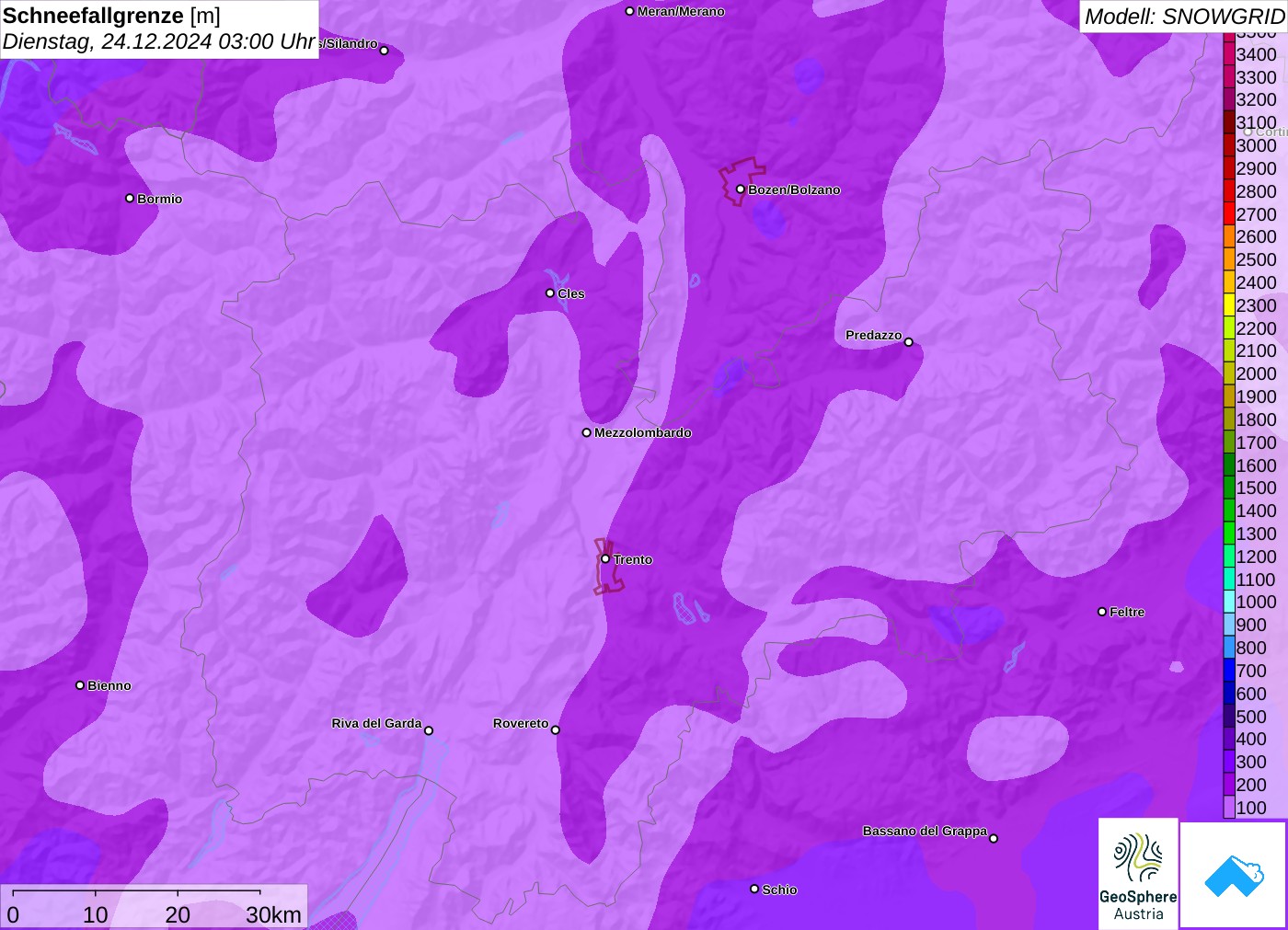Screen dimensions: 1288x930
Task: Click the GeoSphere Austria logo
Action: click(1138, 874)
